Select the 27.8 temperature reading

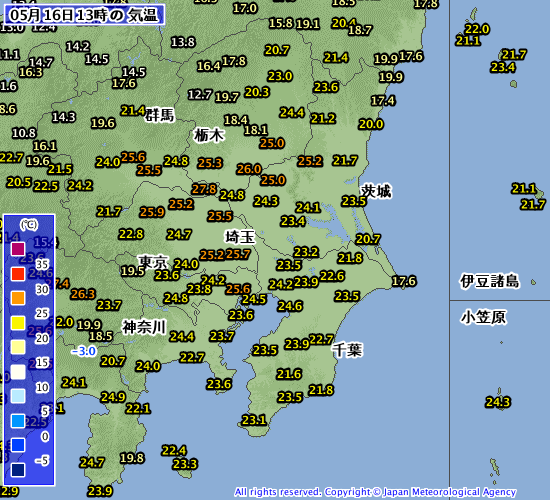tap(204, 189)
